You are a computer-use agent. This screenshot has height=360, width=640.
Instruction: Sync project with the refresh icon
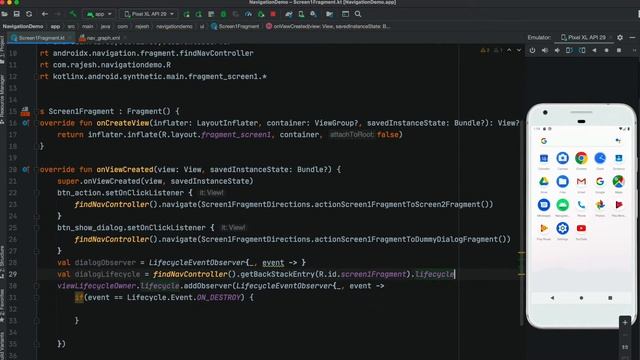coord(29,14)
